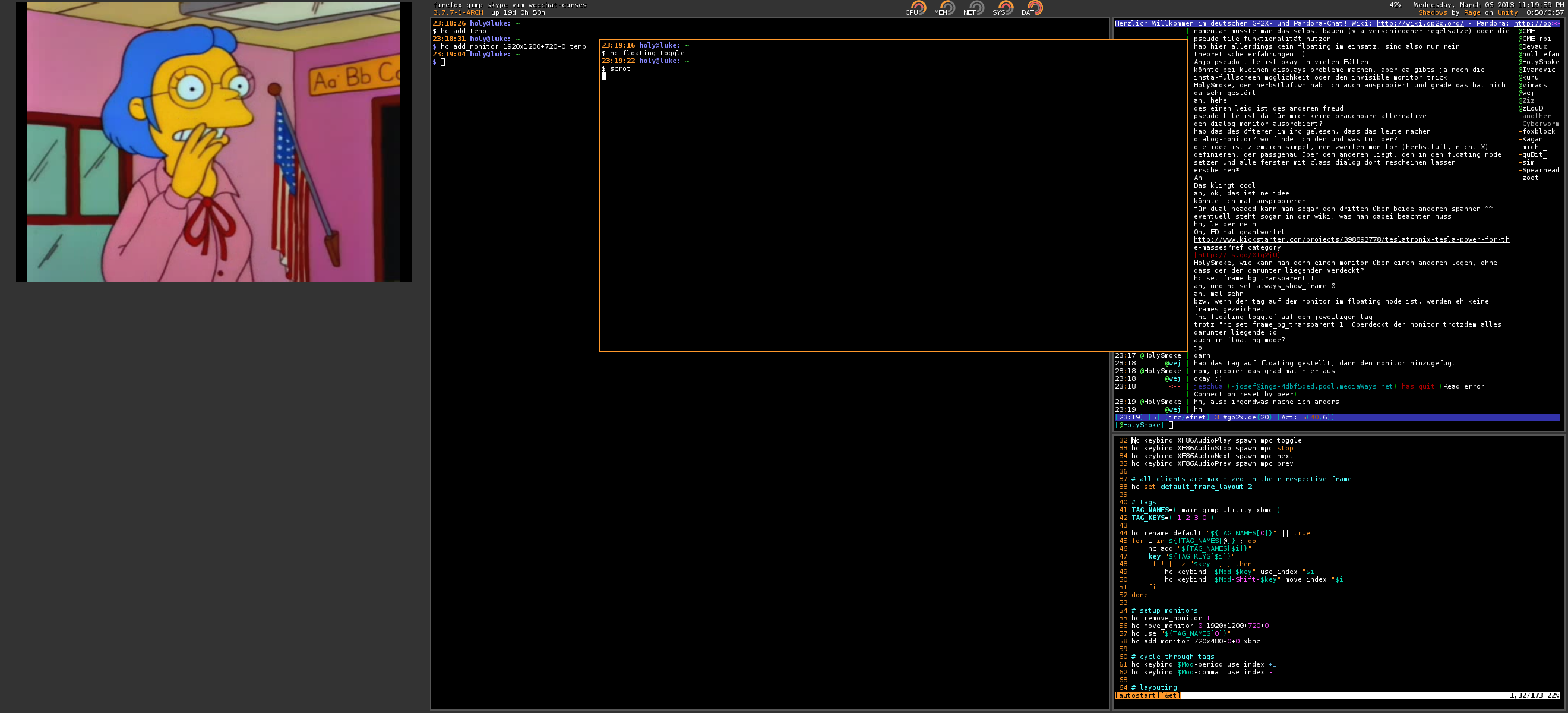Switch to the gimp tag in top bar
Screen dimensions: 1568x713
pos(474,5)
